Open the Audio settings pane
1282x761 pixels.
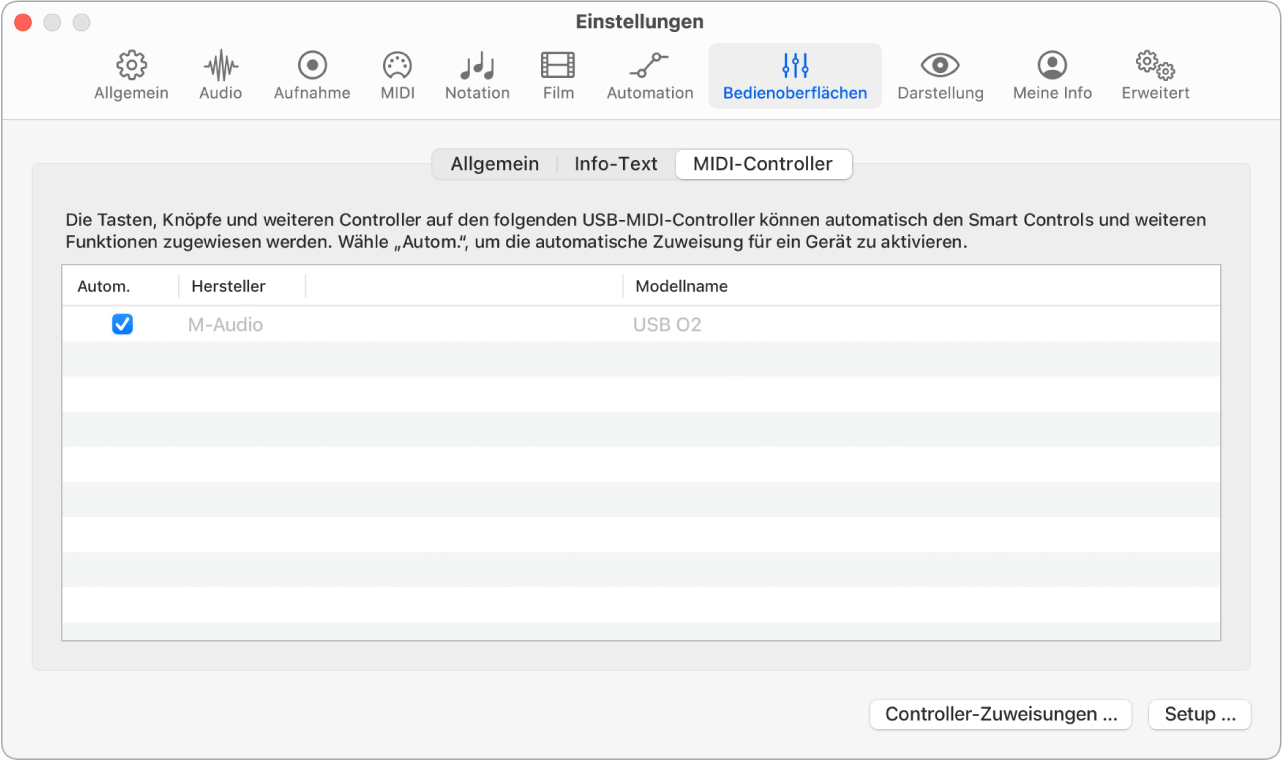(220, 76)
